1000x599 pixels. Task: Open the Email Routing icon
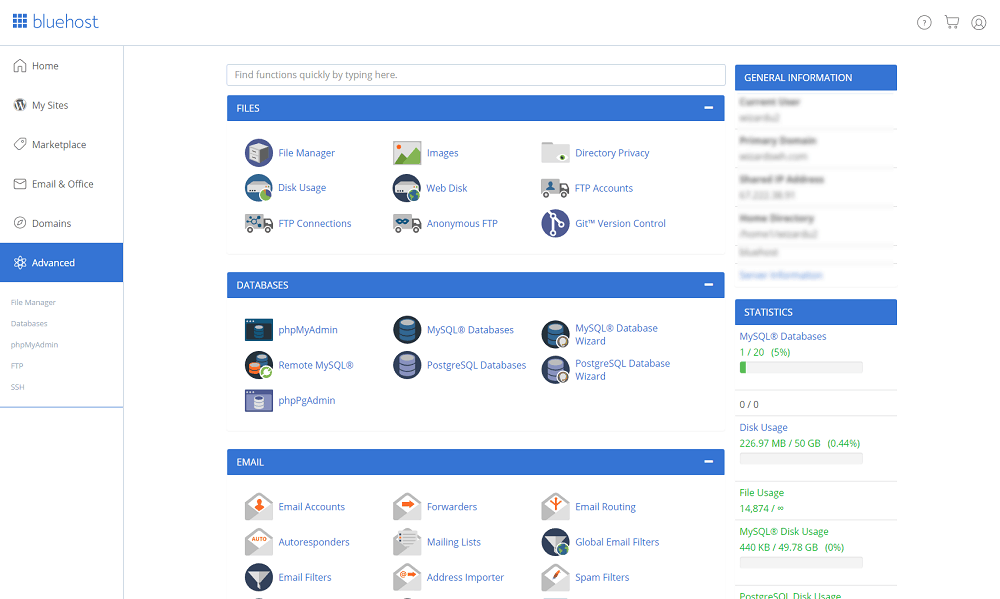click(x=555, y=507)
